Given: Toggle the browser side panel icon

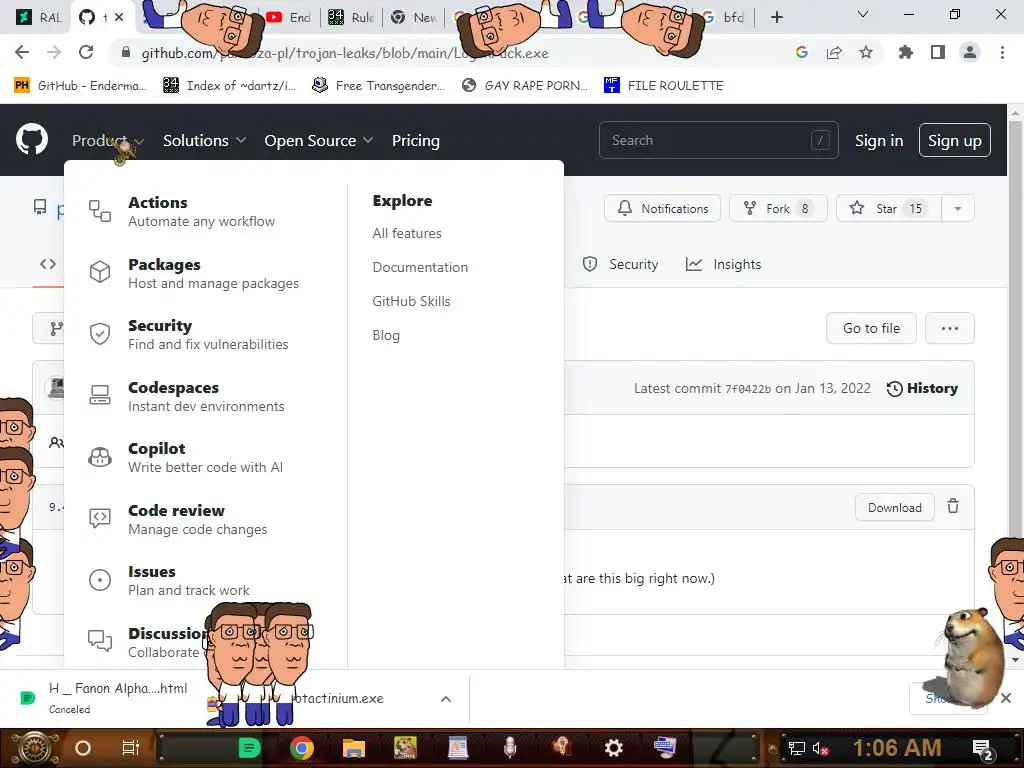Looking at the screenshot, I should tap(938, 52).
